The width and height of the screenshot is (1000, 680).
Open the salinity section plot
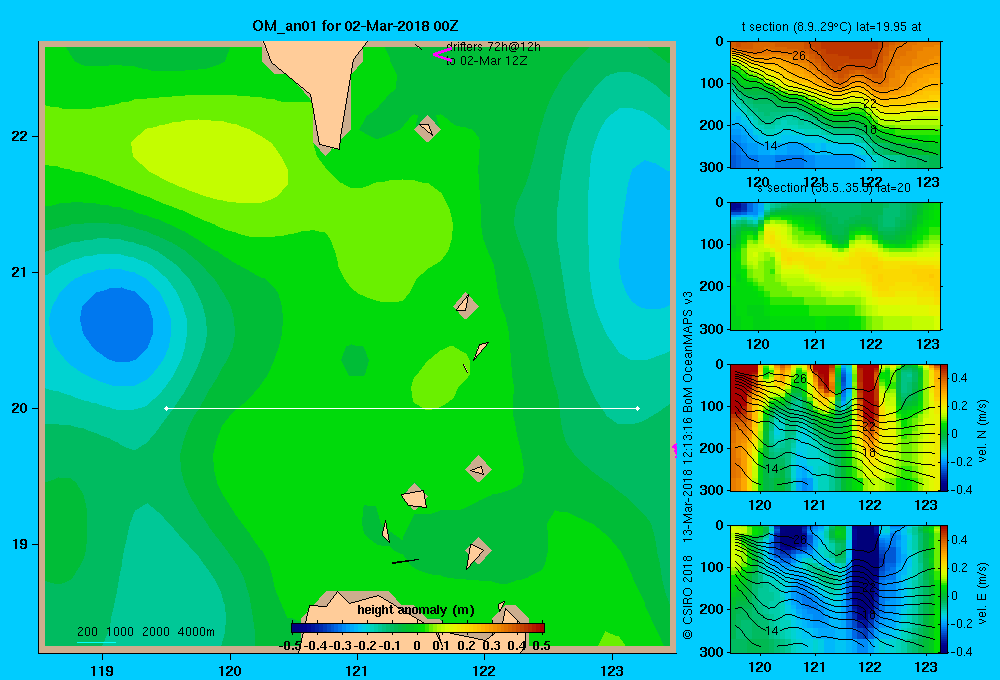835,266
